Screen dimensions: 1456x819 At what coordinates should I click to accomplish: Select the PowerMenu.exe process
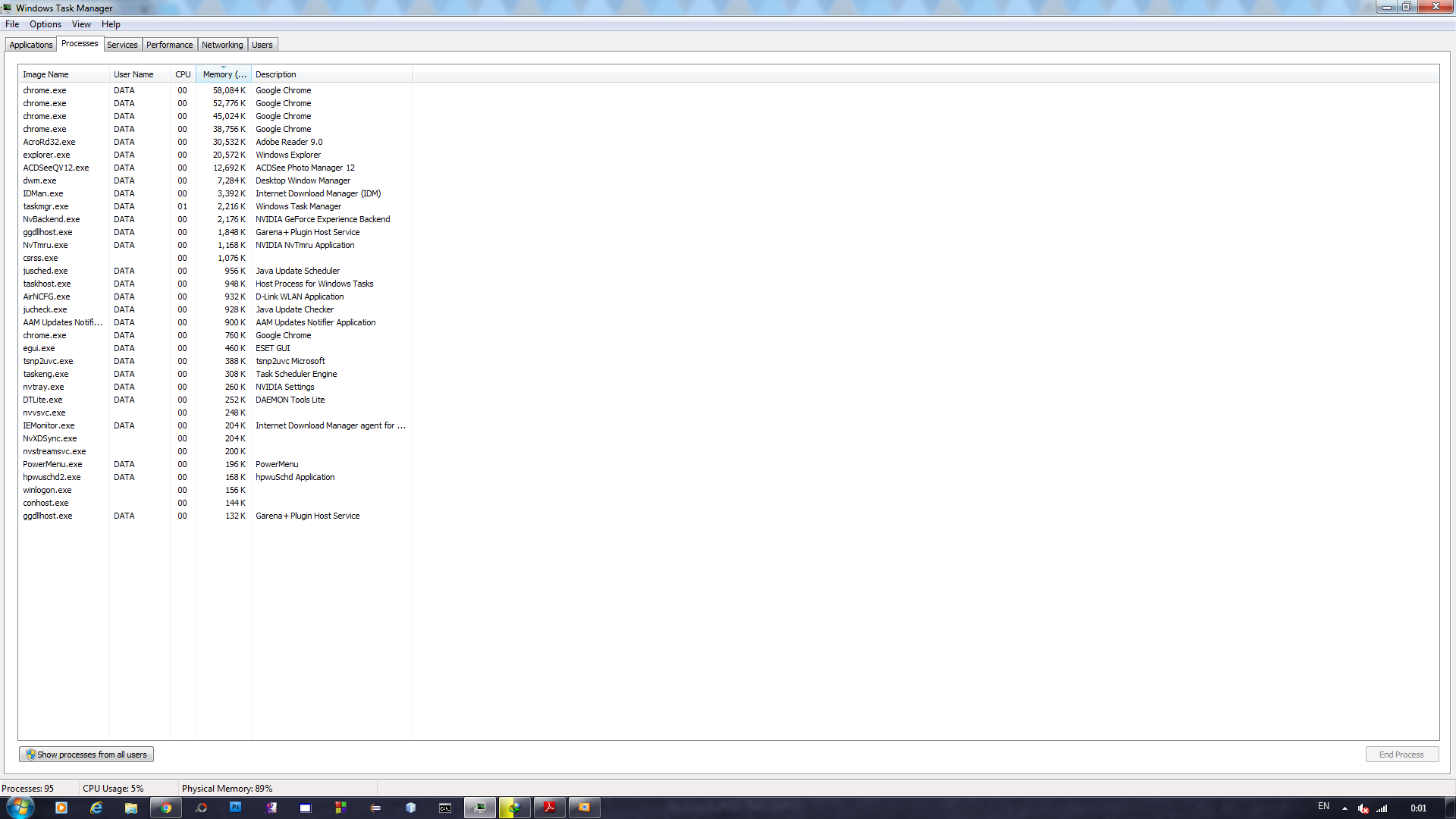(215, 464)
